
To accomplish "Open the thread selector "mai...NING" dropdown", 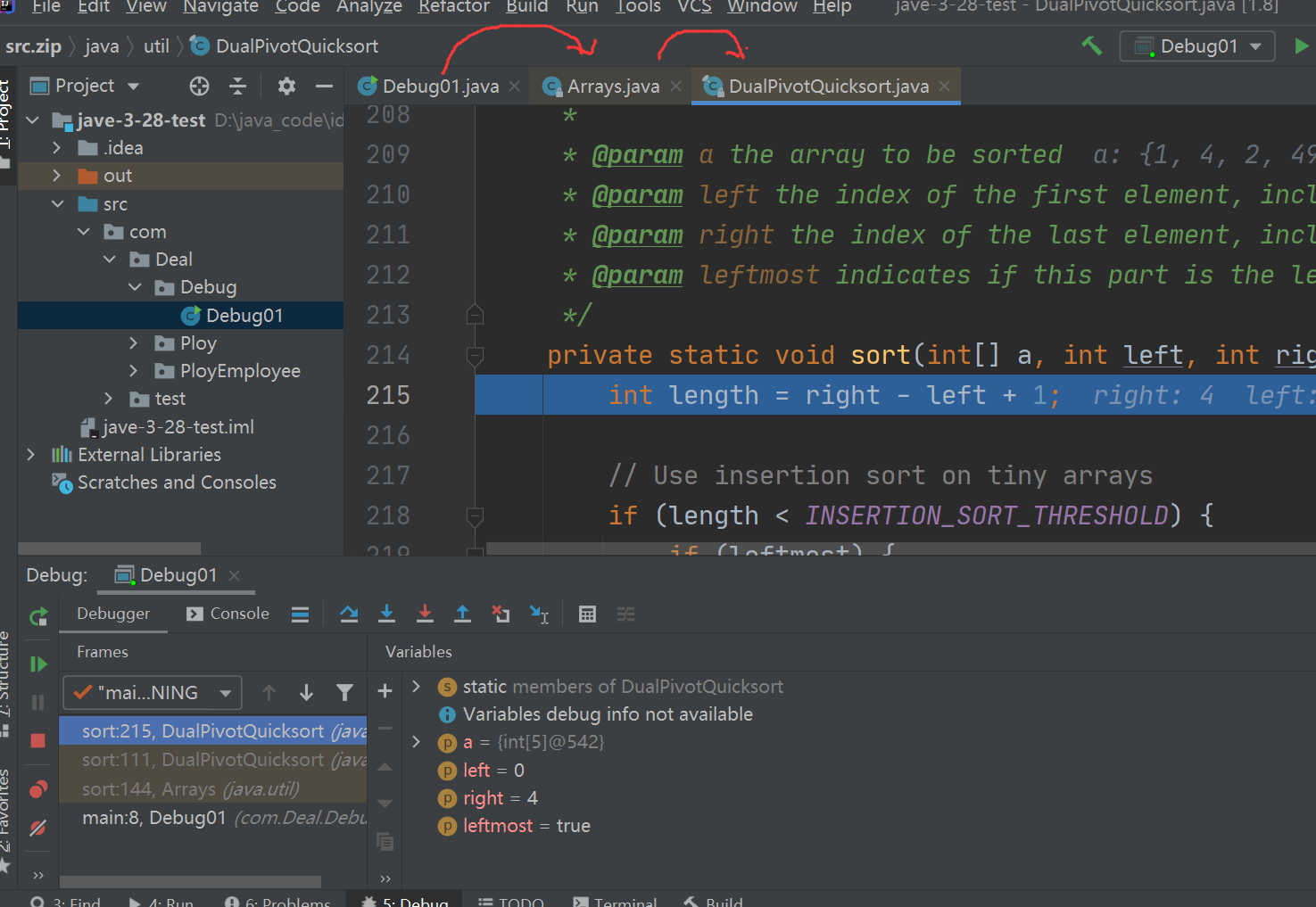I will (153, 693).
